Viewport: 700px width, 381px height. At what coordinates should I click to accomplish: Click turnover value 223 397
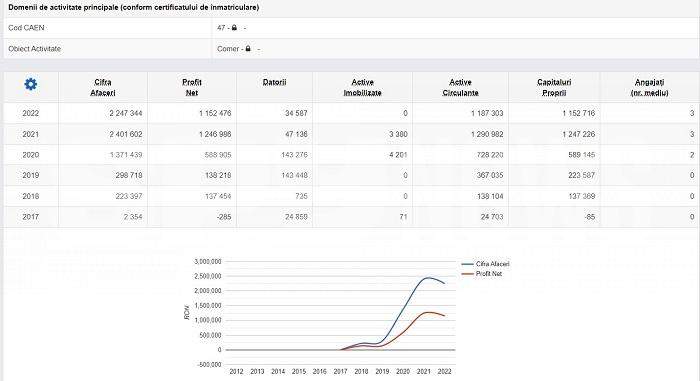click(129, 196)
